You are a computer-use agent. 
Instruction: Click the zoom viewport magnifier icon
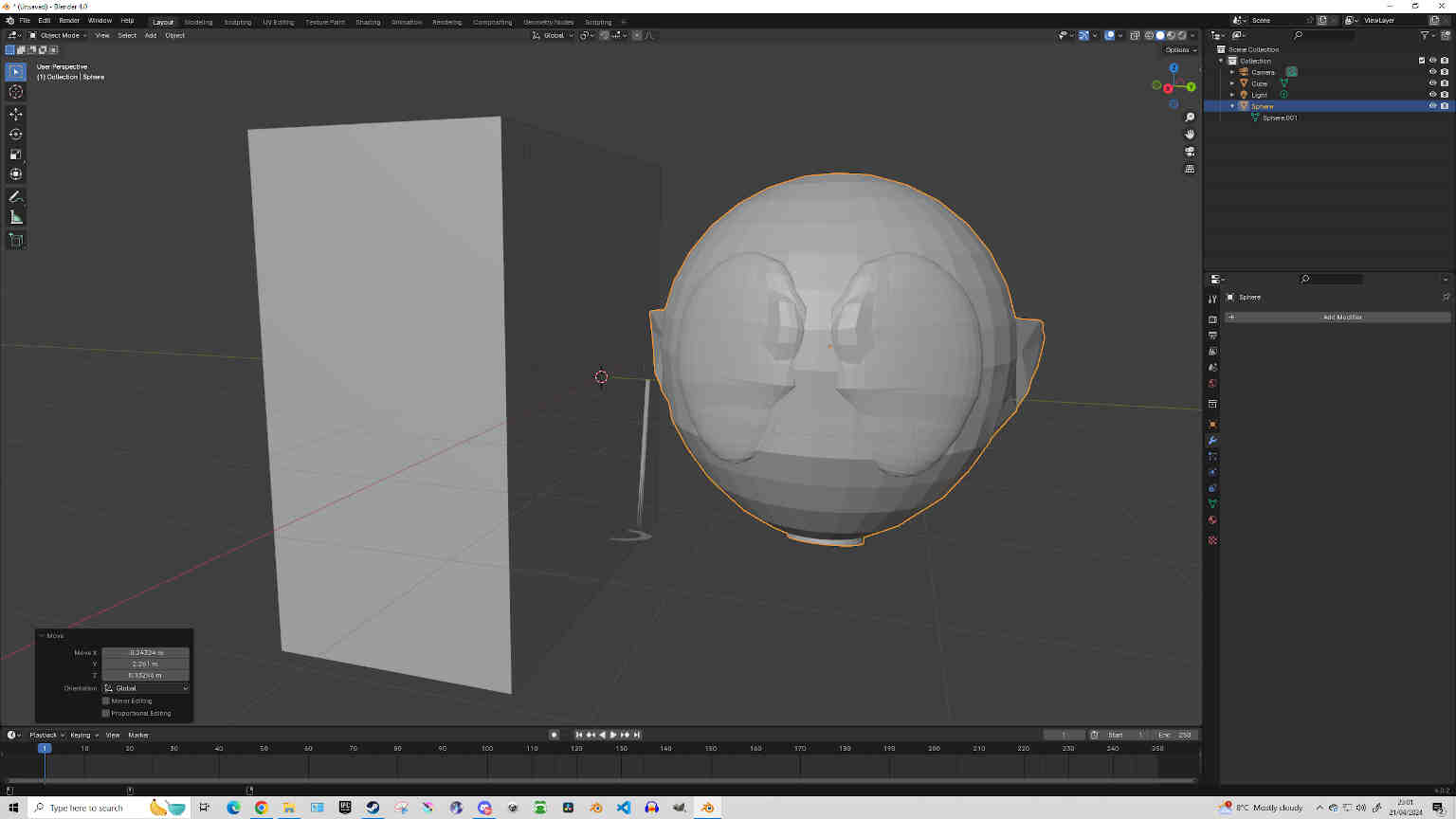pyautogui.click(x=1190, y=118)
